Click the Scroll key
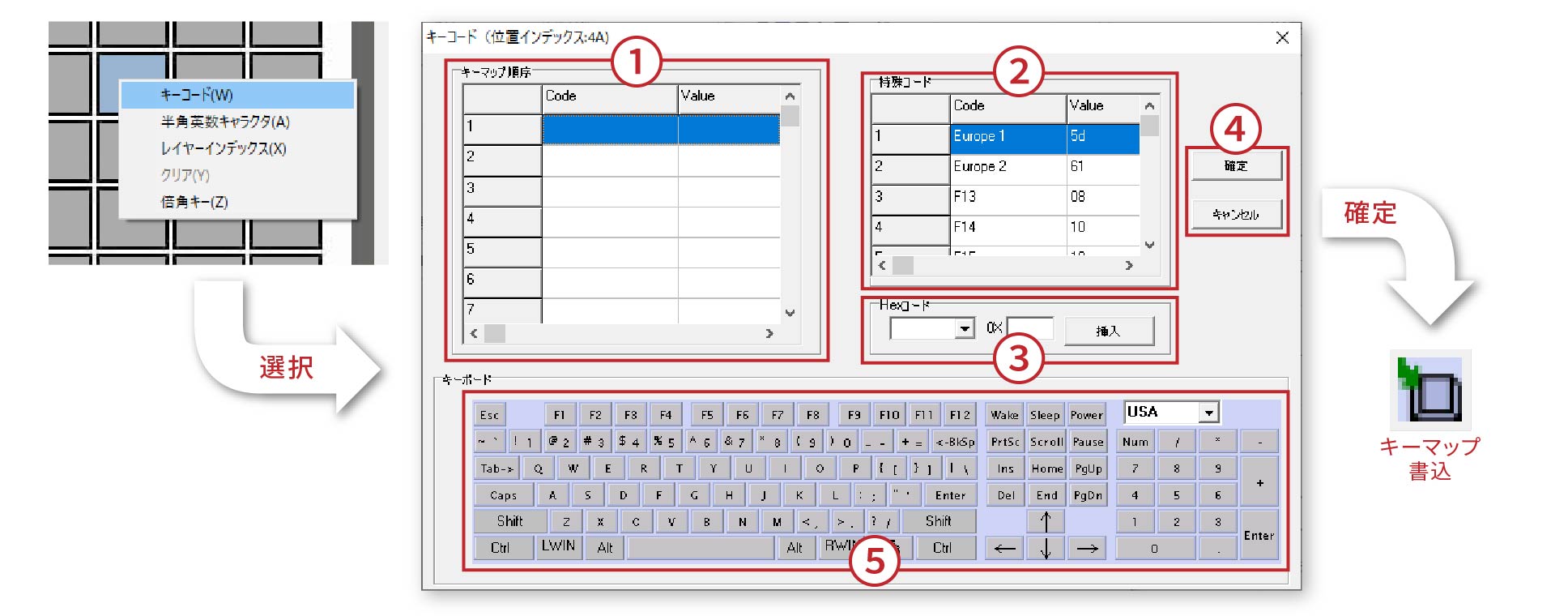This screenshot has width=1568, height=616. [x=1046, y=442]
